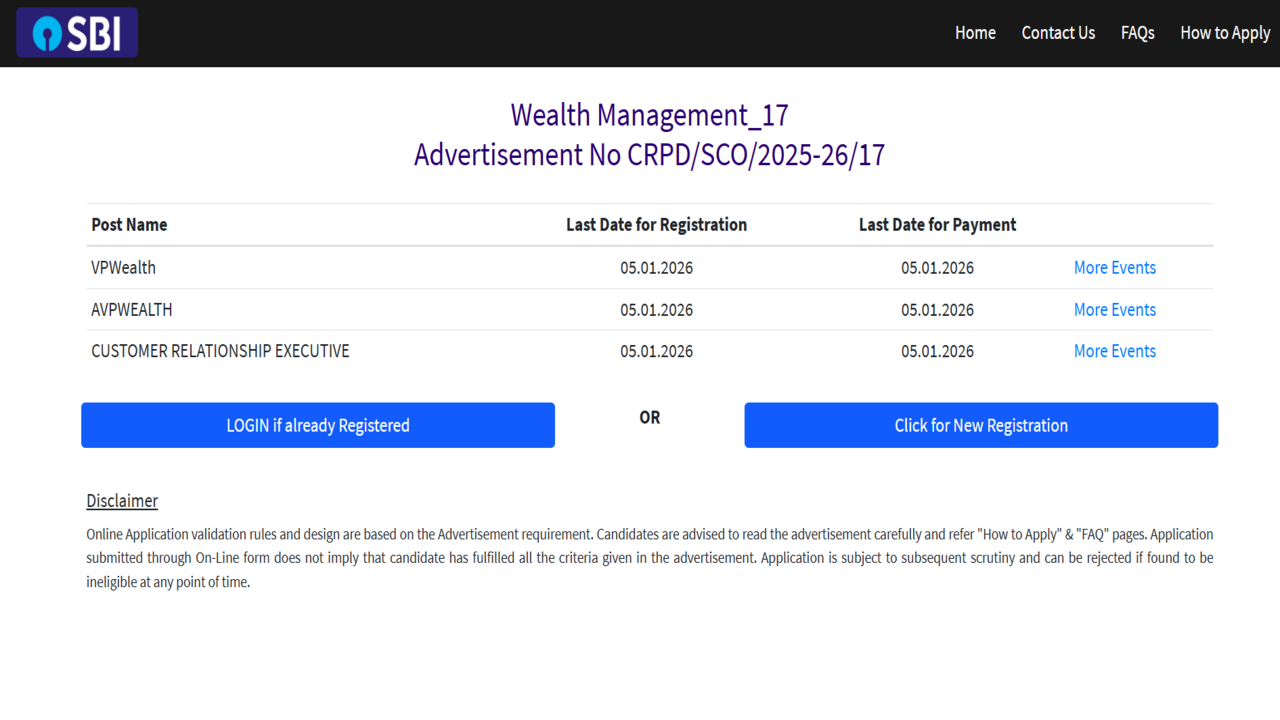This screenshot has height=720, width=1280.
Task: Click the Post Name column header
Action: coord(129,225)
